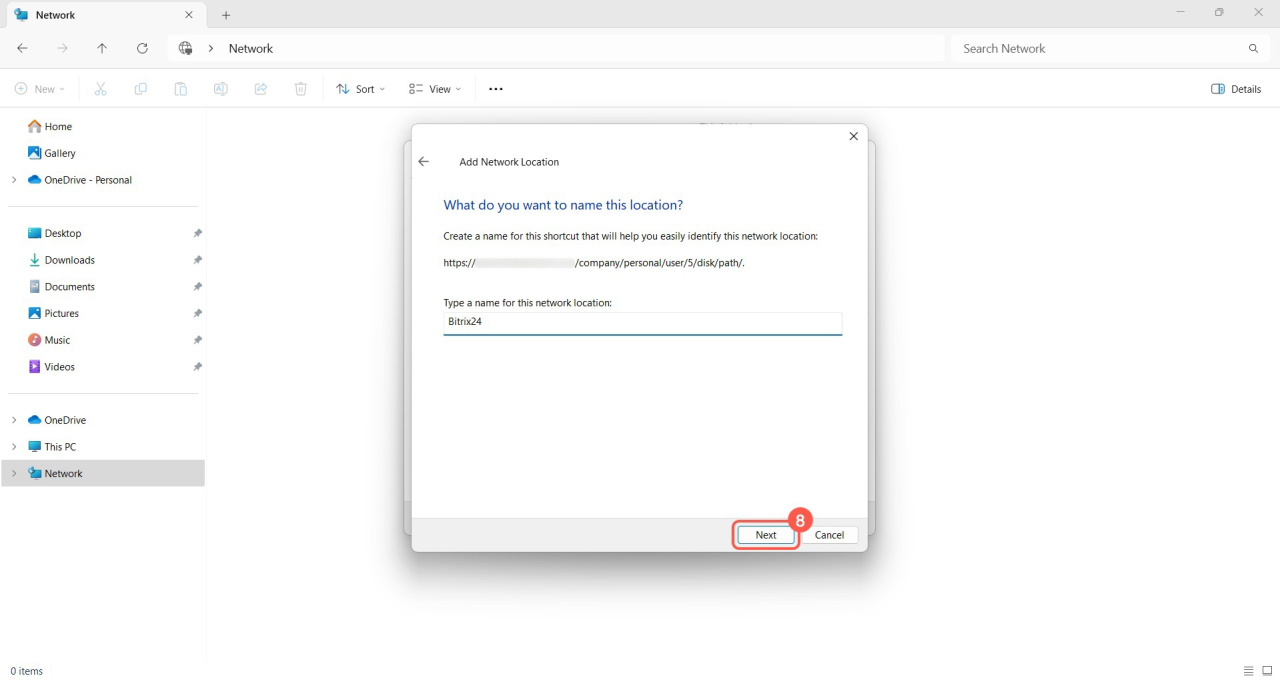Viewport: 1280px width, 680px height.
Task: Cancel the Add Network Location dialog
Action: [829, 535]
